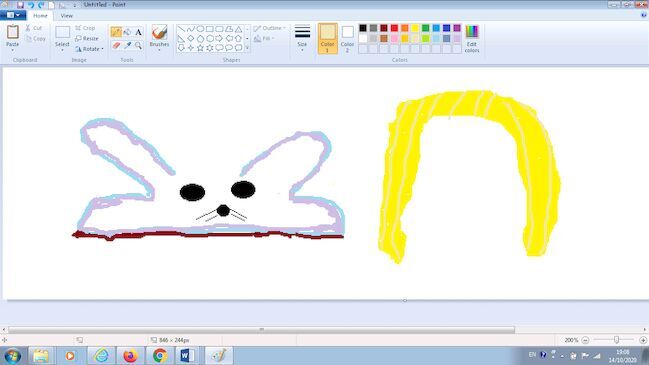Click the Cut button
The height and width of the screenshot is (365, 649).
[x=34, y=28]
